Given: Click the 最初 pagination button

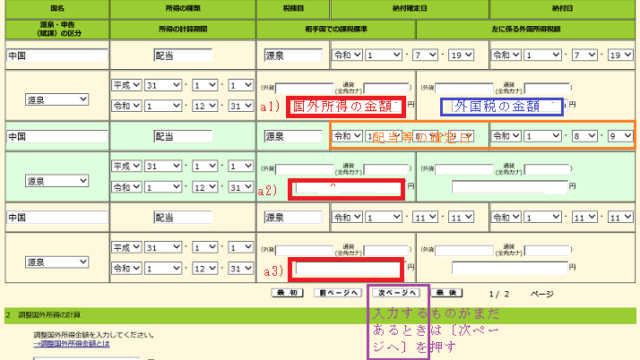Looking at the screenshot, I should pyautogui.click(x=287, y=293).
